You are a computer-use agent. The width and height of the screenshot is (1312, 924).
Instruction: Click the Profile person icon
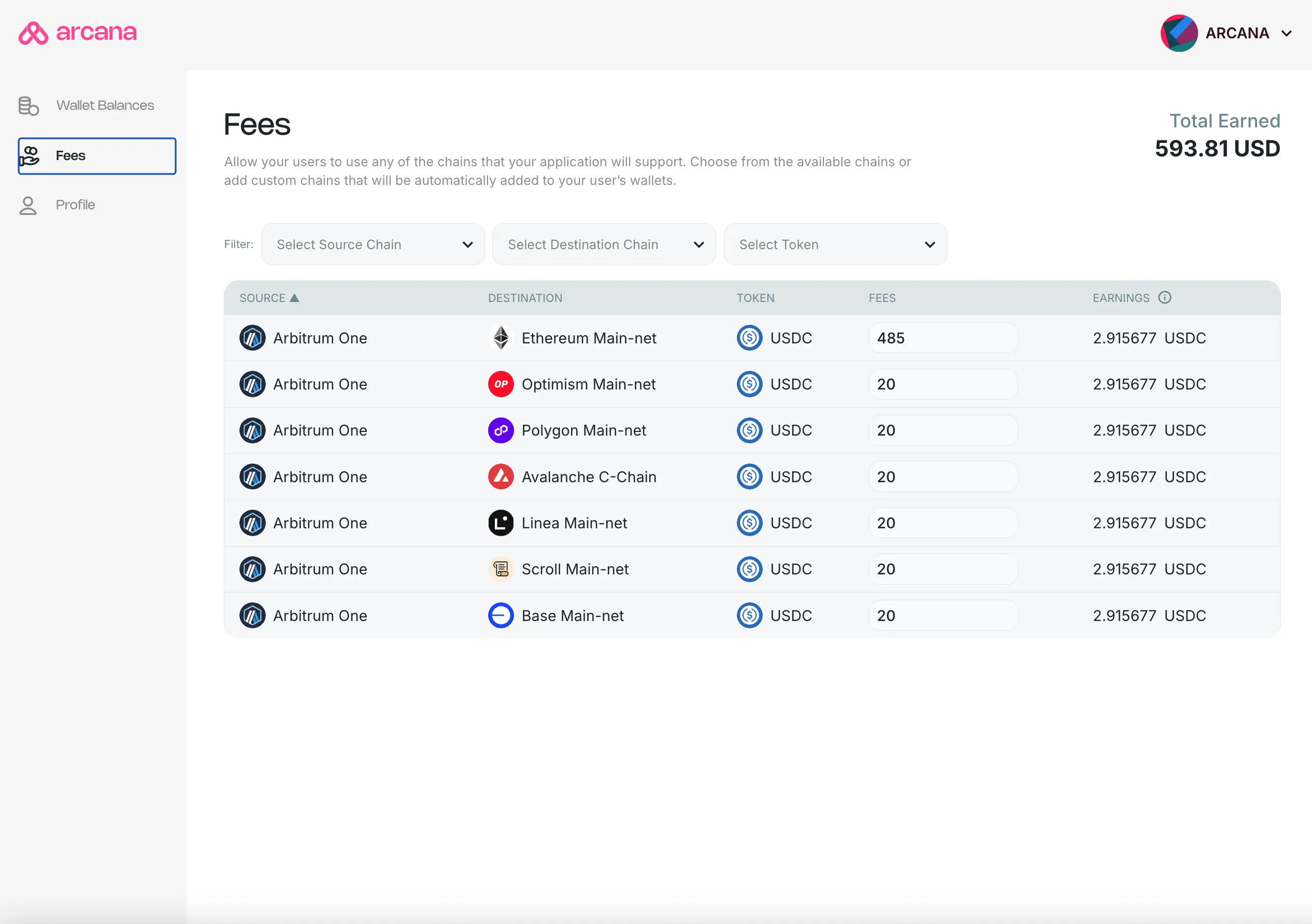click(28, 206)
